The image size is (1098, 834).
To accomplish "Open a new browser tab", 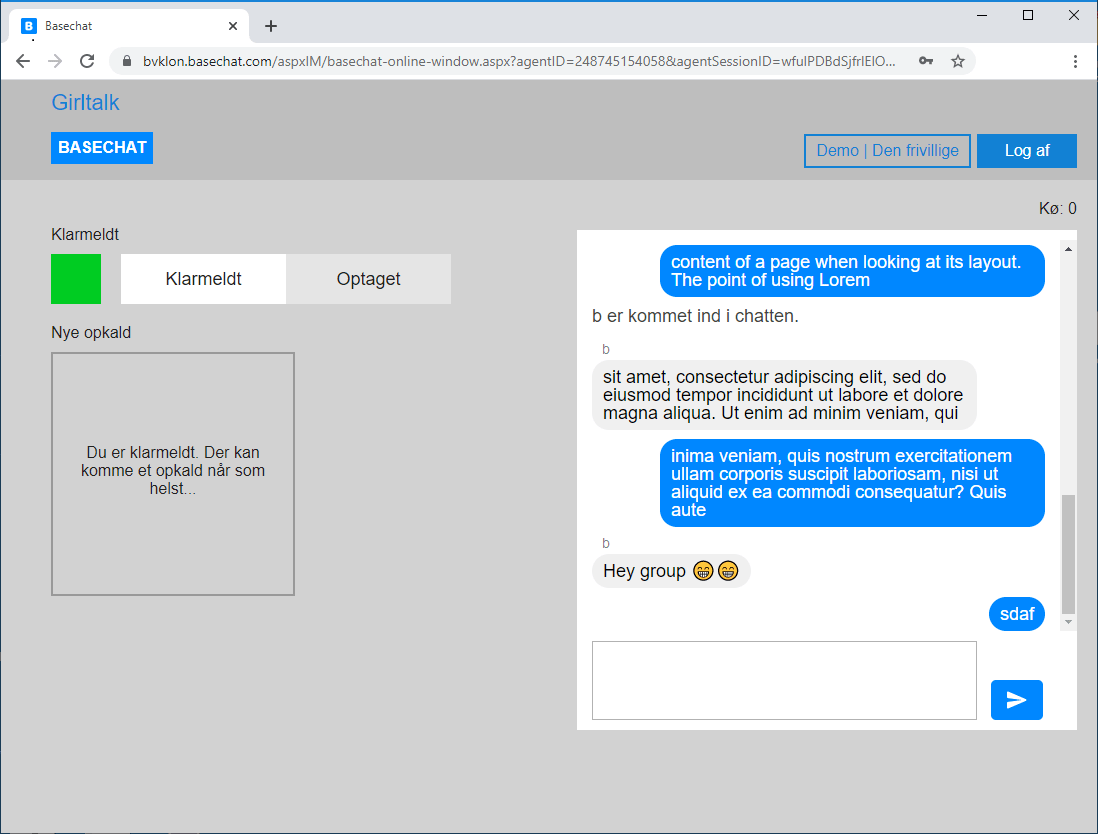I will 271,26.
